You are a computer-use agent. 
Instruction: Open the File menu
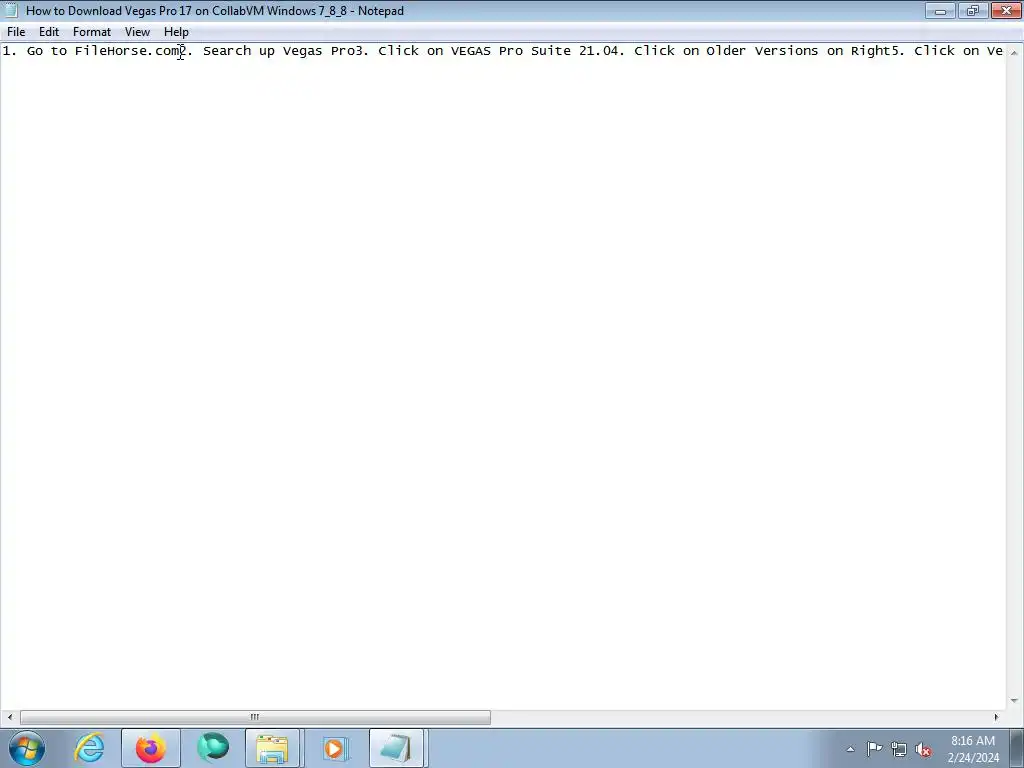tap(16, 32)
